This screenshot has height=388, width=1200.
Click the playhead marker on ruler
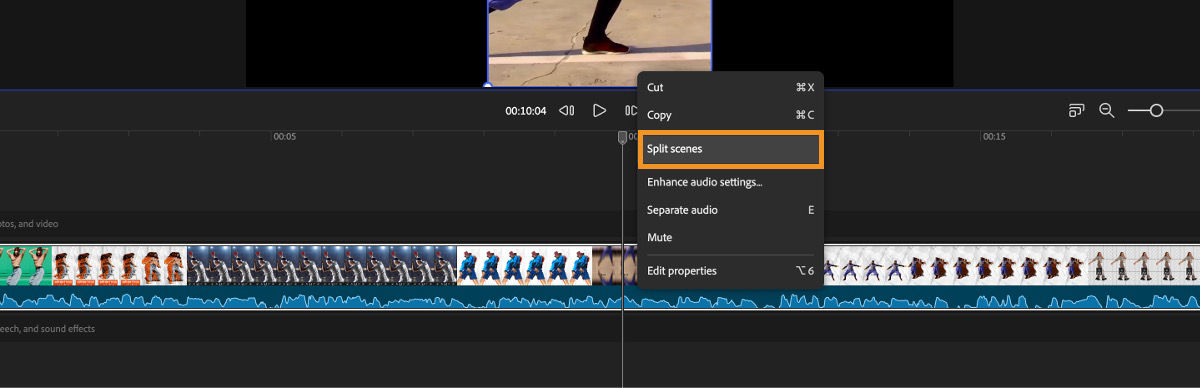(x=622, y=137)
